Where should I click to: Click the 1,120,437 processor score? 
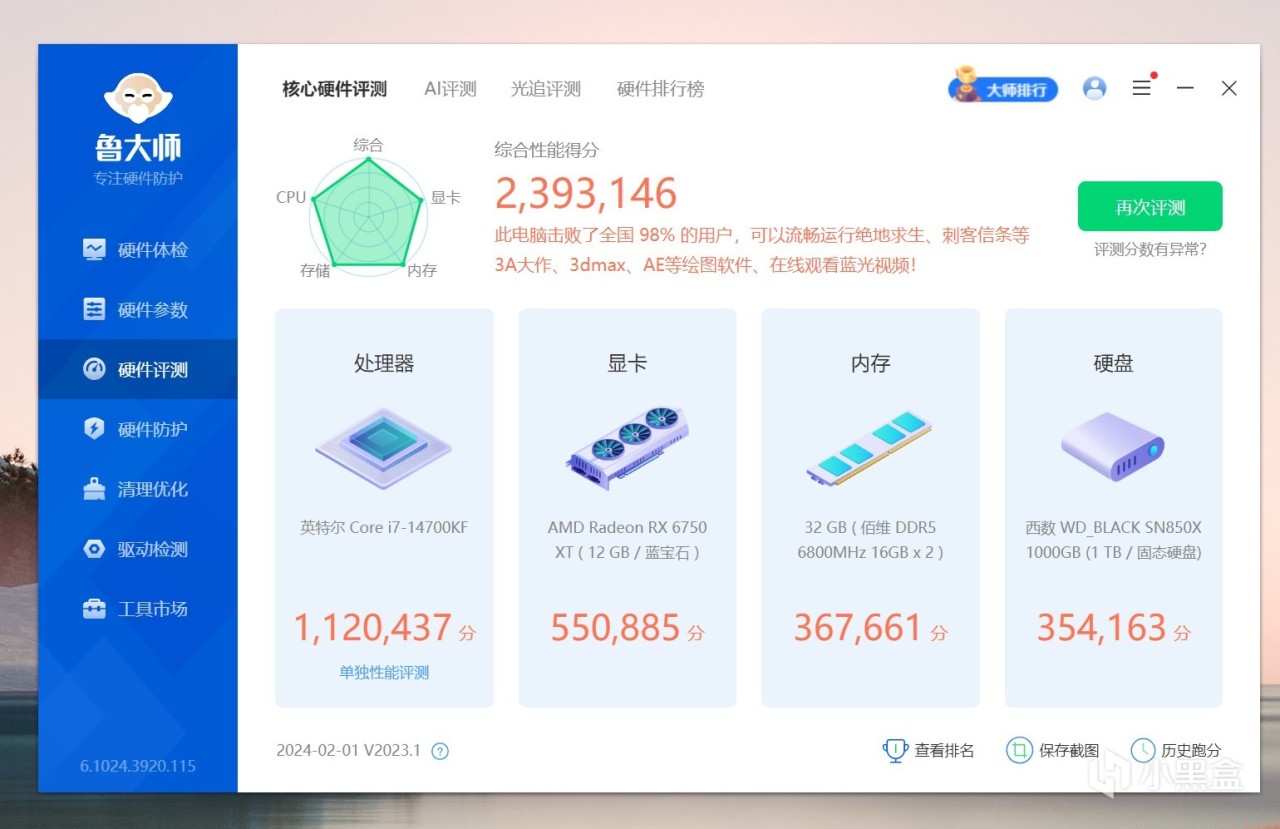point(372,628)
